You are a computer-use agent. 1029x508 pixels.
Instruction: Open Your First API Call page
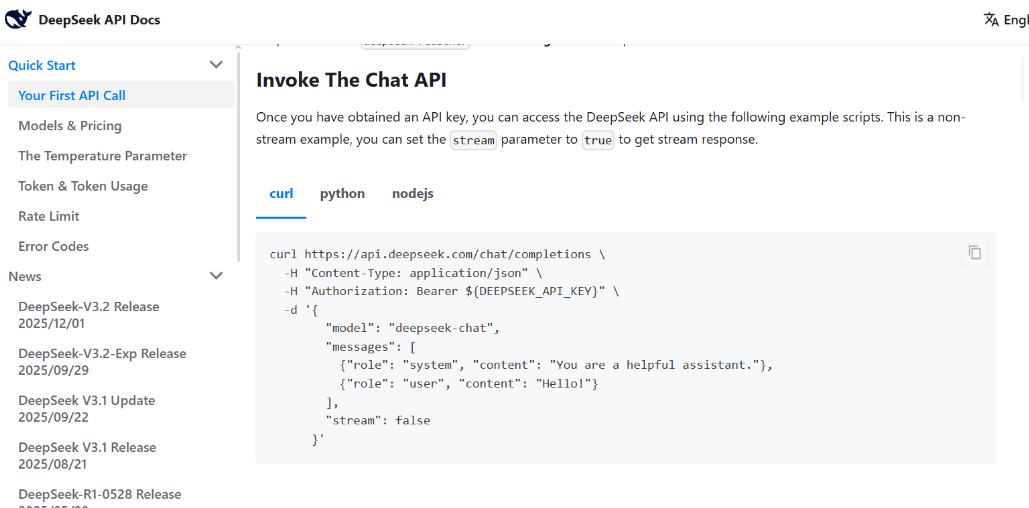click(x=72, y=96)
